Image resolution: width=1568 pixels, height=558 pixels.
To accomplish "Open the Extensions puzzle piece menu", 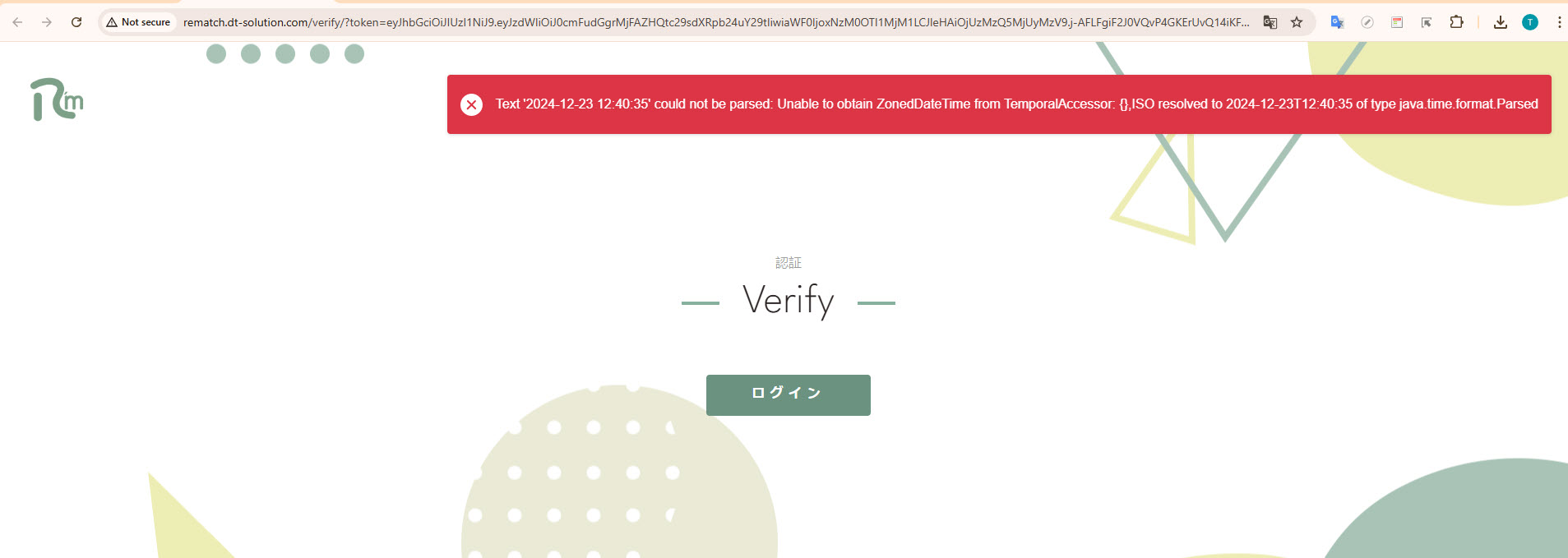I will [x=1456, y=22].
